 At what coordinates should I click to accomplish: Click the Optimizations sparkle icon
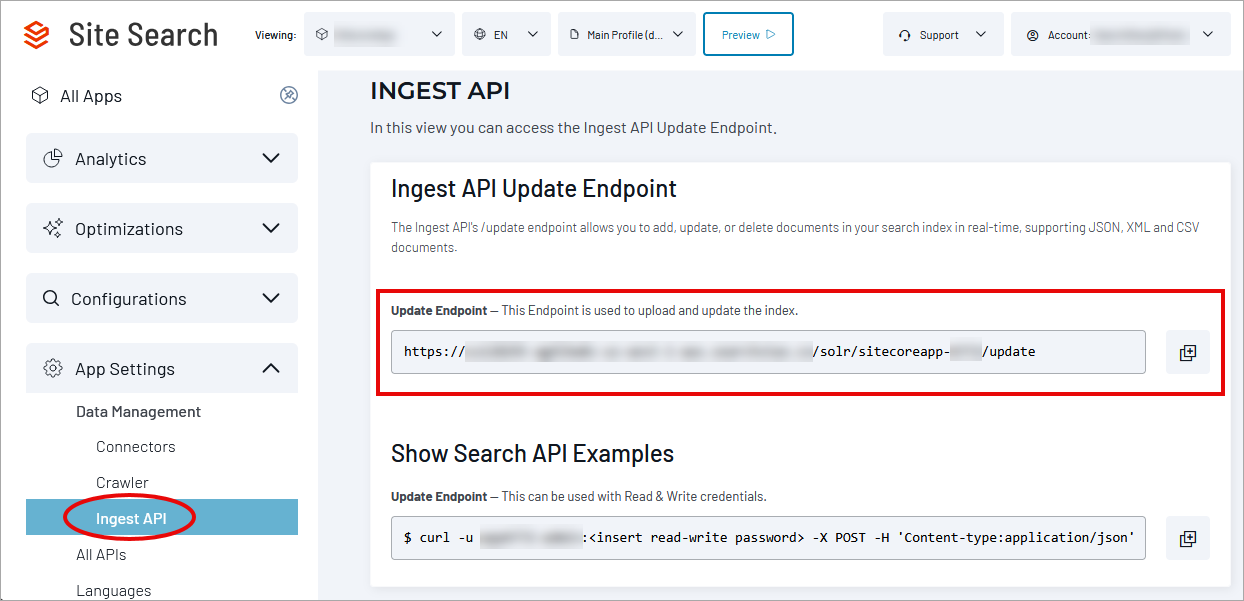[52, 228]
